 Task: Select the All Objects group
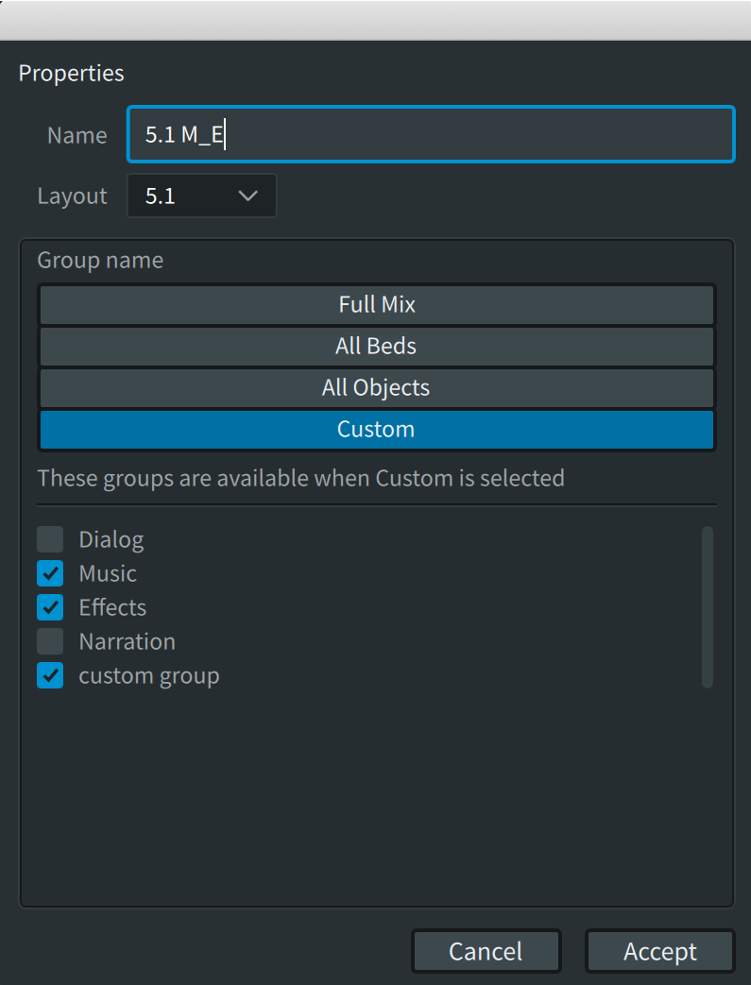(375, 388)
